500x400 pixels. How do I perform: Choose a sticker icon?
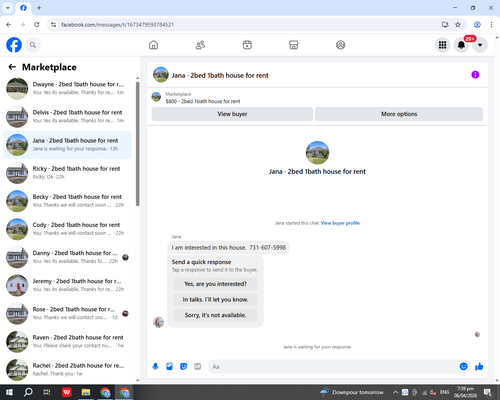(x=183, y=367)
